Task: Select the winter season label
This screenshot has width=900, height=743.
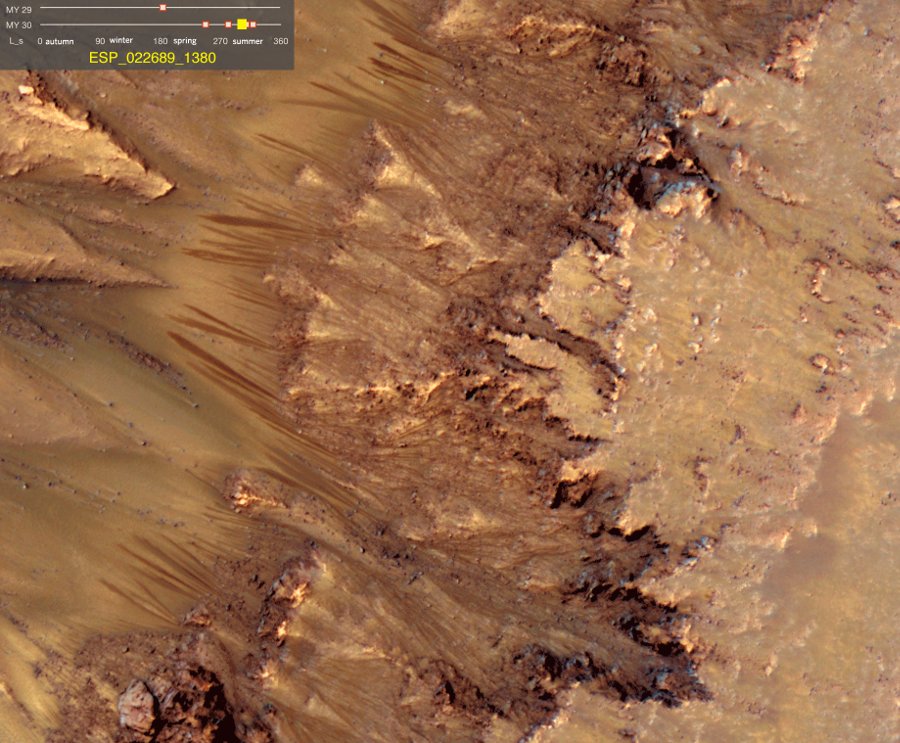Action: [x=121, y=41]
